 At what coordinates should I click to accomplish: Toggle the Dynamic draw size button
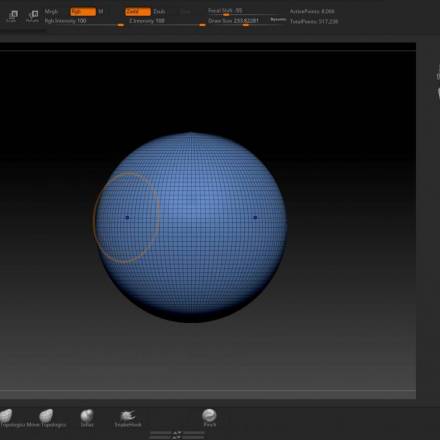(278, 20)
